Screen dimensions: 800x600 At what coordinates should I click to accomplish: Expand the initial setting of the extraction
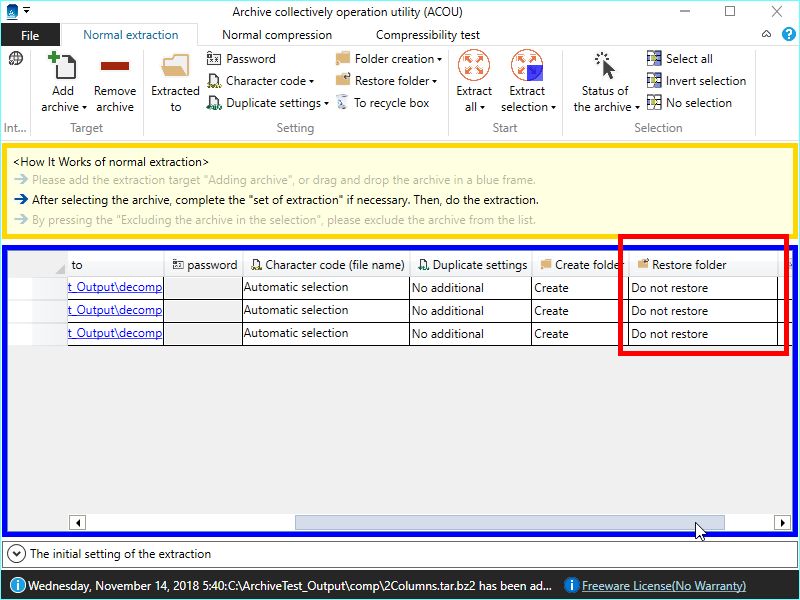pyautogui.click(x=17, y=553)
